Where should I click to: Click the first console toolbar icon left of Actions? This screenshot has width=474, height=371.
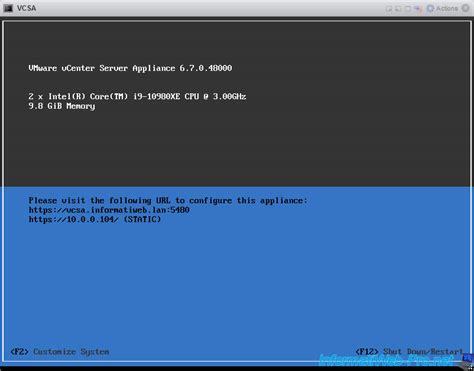click(389, 9)
